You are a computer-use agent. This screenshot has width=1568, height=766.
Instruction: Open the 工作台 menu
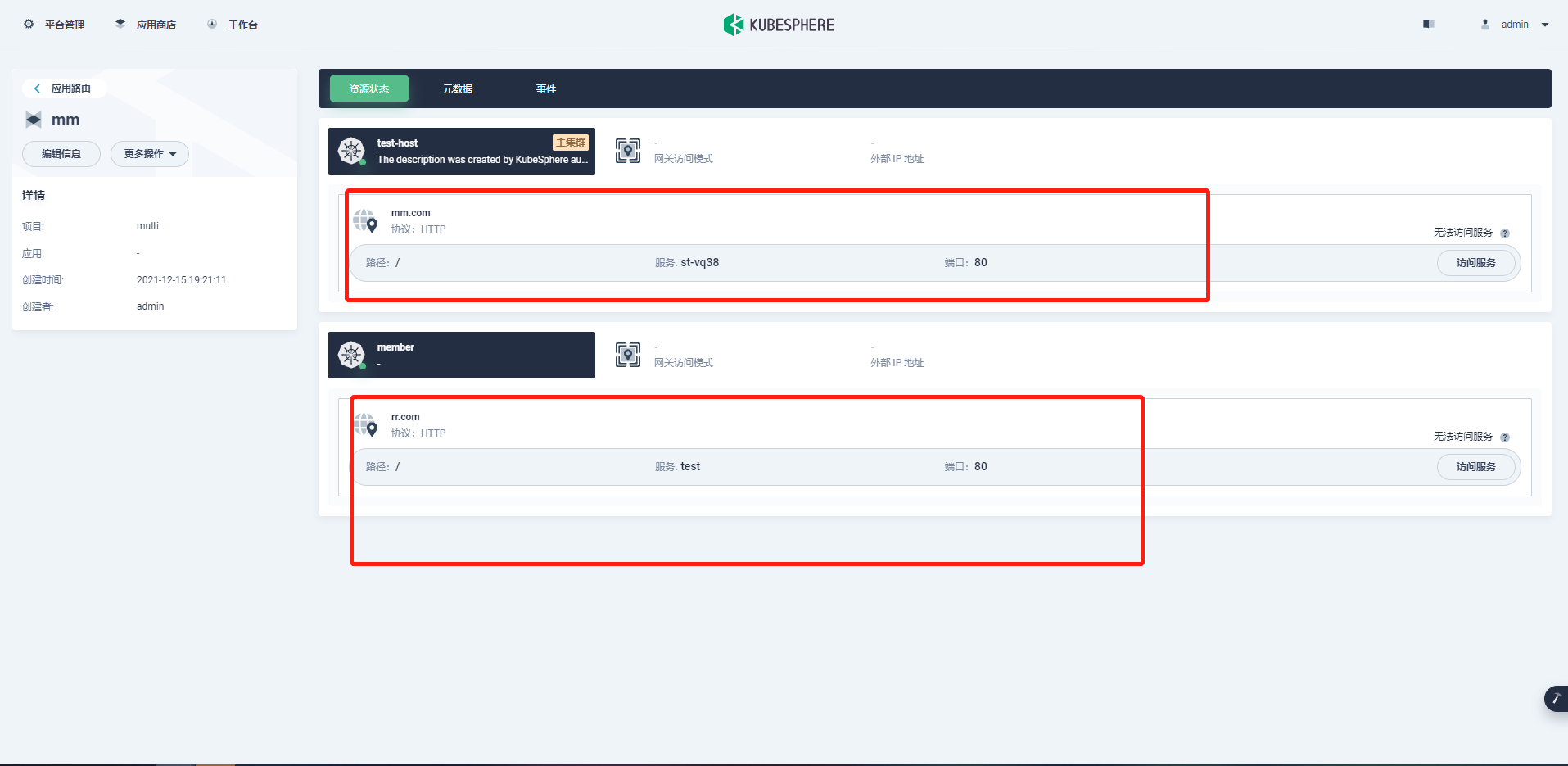pos(243,25)
